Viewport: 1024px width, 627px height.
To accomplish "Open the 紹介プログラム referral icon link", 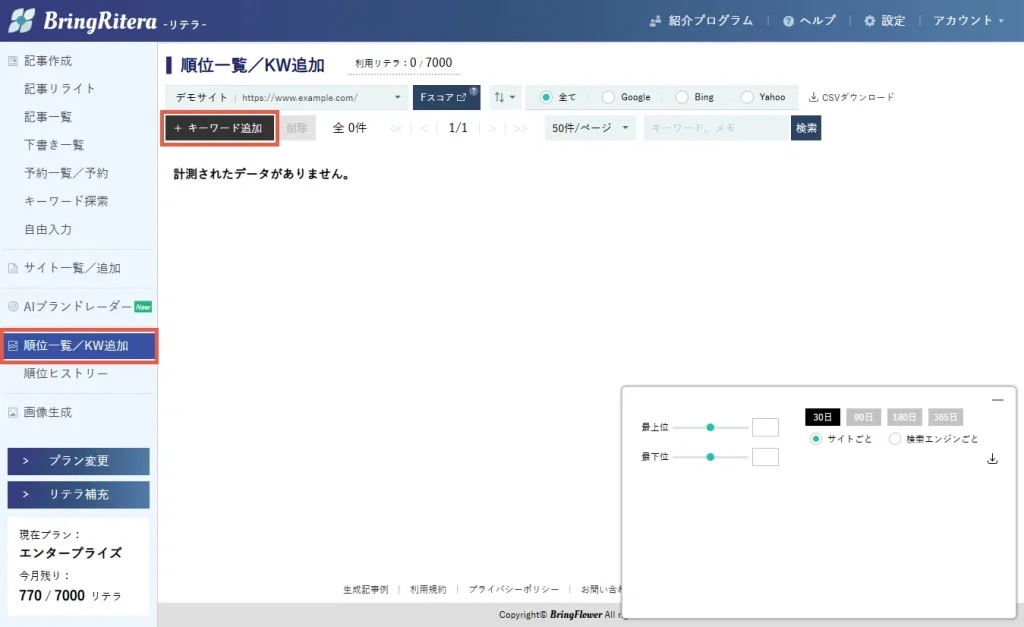I will pos(656,21).
